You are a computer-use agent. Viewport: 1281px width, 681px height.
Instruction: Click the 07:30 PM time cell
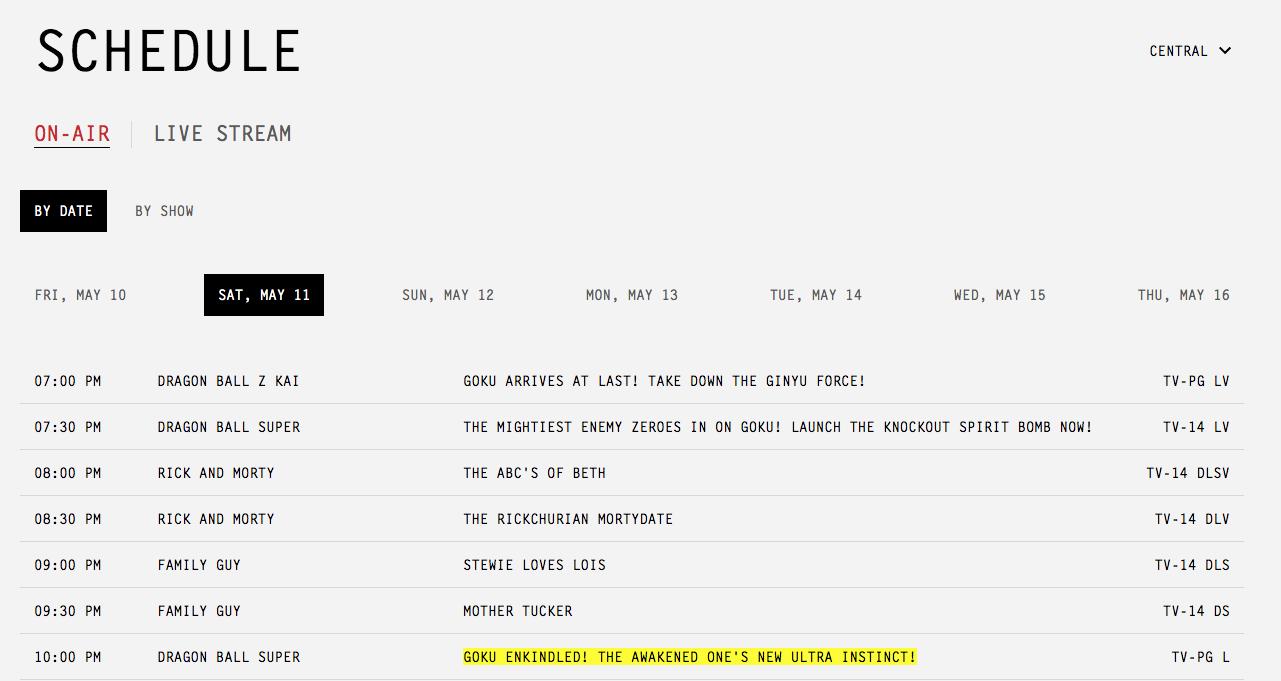[x=68, y=427]
